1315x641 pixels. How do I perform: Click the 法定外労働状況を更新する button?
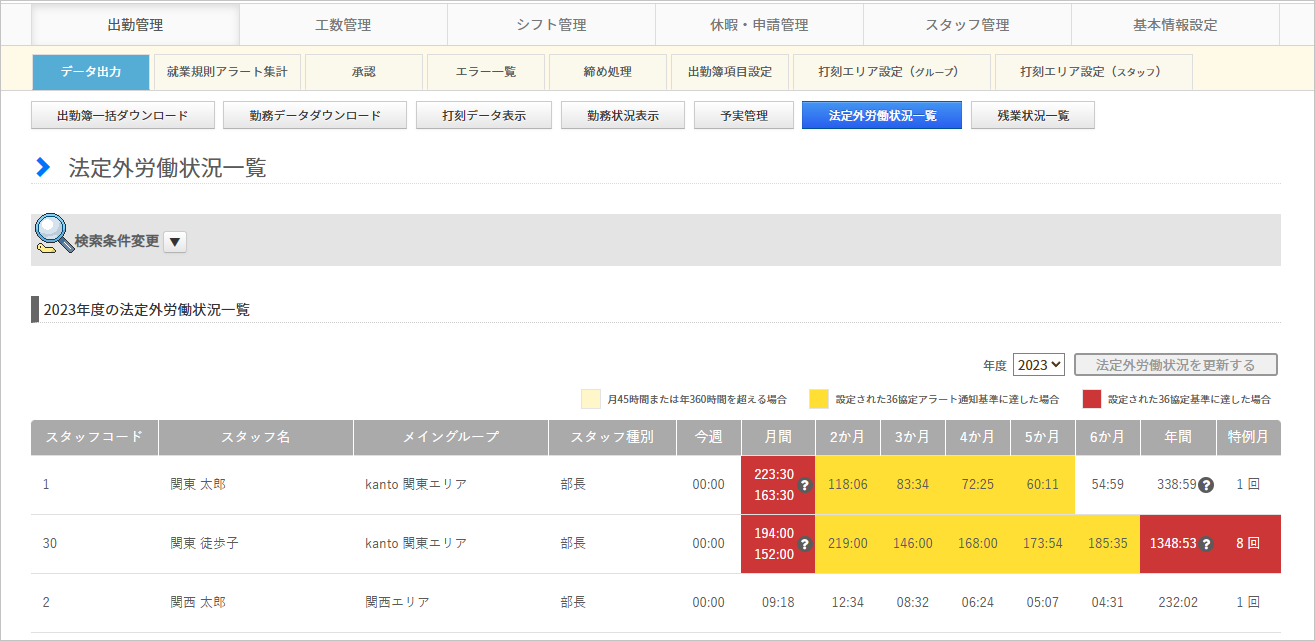point(1175,365)
